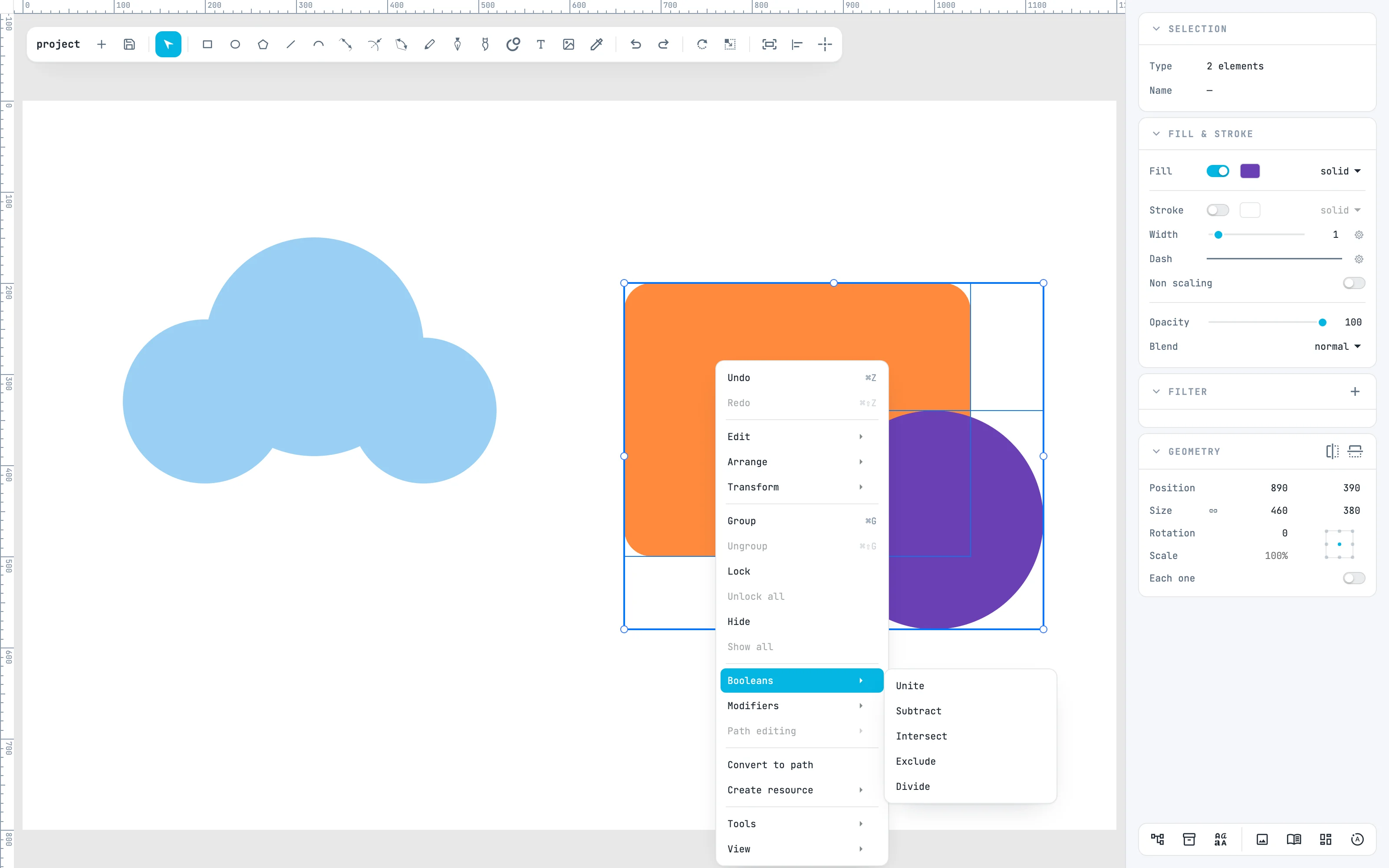The width and height of the screenshot is (1389, 868).
Task: Enable the Stroke switch
Action: (x=1218, y=210)
